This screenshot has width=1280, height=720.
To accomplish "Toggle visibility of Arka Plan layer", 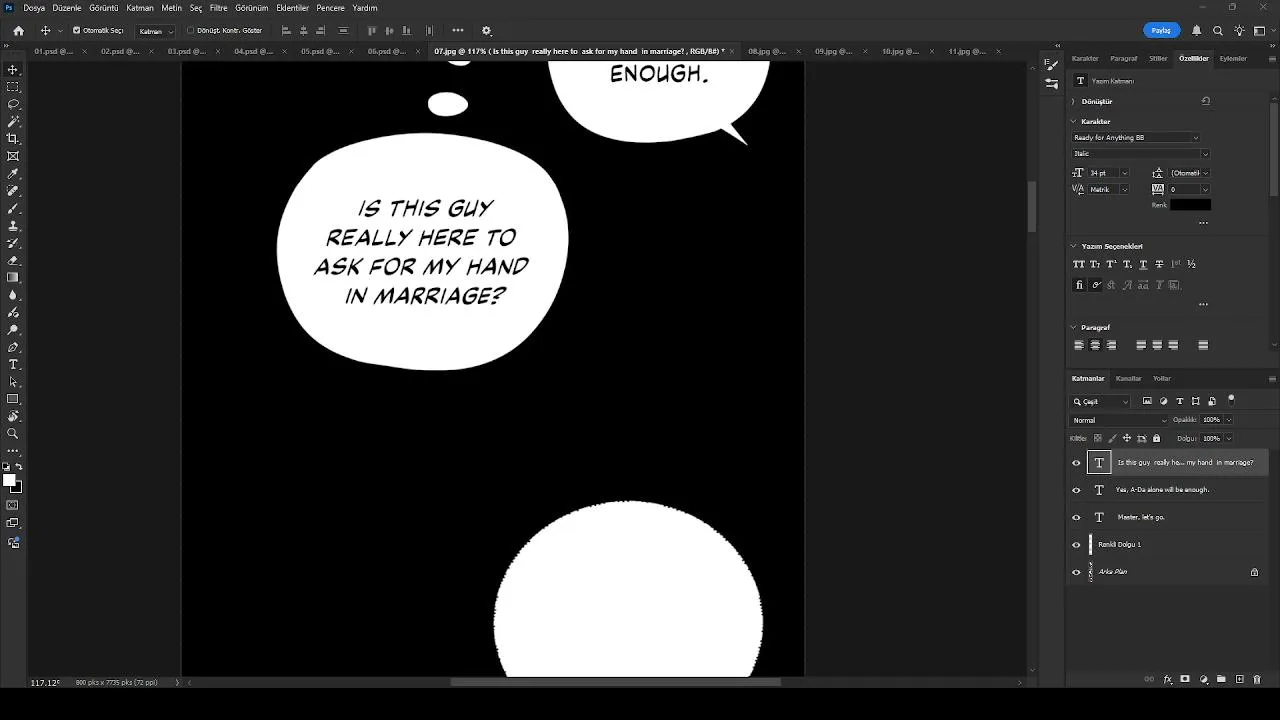I will tap(1077, 572).
